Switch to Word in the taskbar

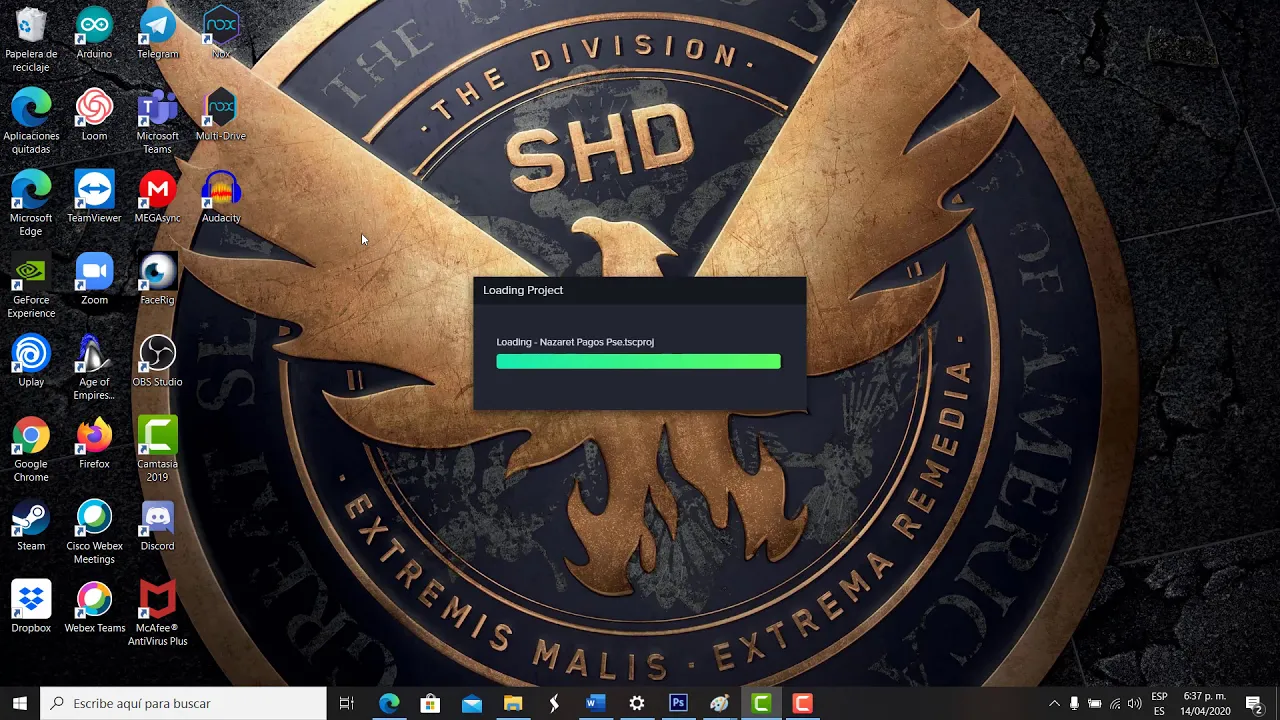point(596,703)
